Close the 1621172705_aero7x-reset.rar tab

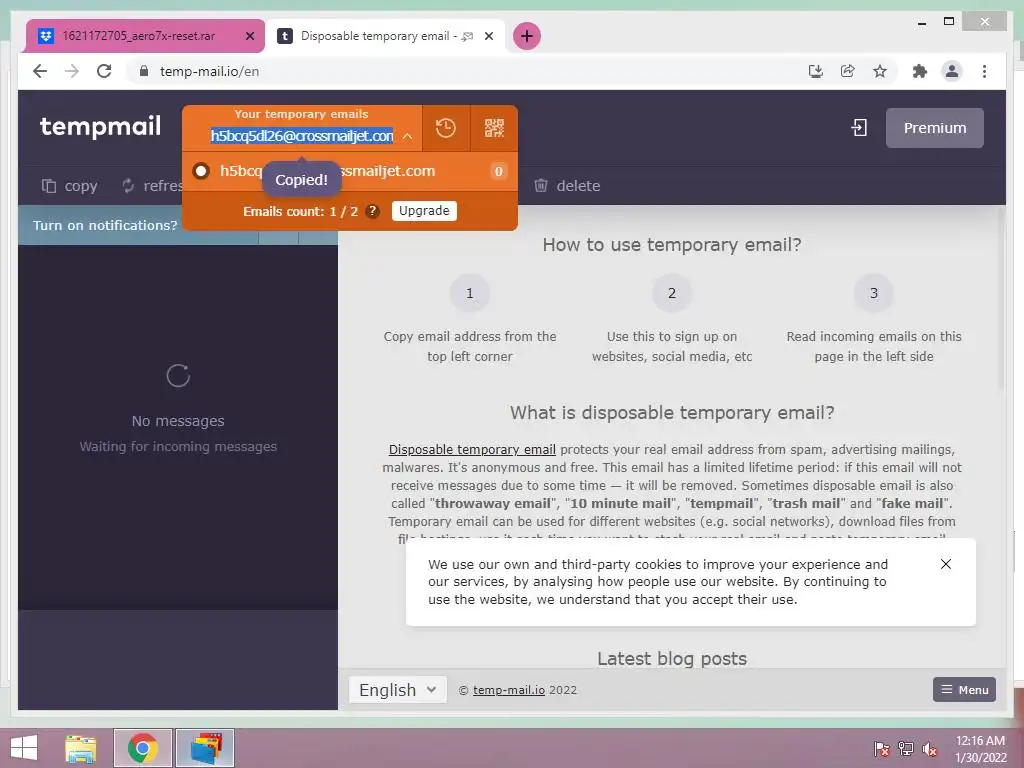point(249,36)
